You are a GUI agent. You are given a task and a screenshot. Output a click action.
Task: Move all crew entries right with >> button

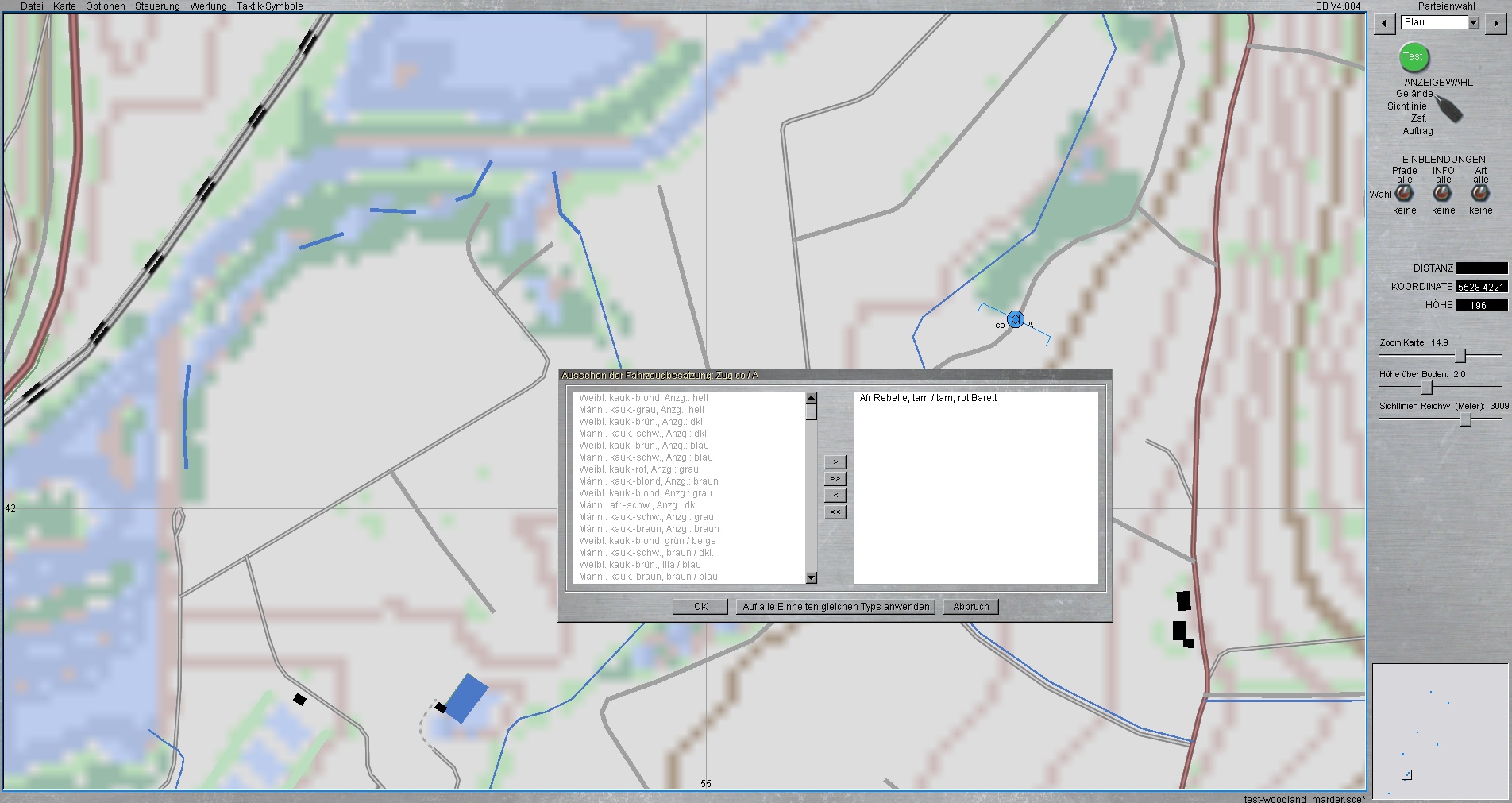[x=835, y=478]
